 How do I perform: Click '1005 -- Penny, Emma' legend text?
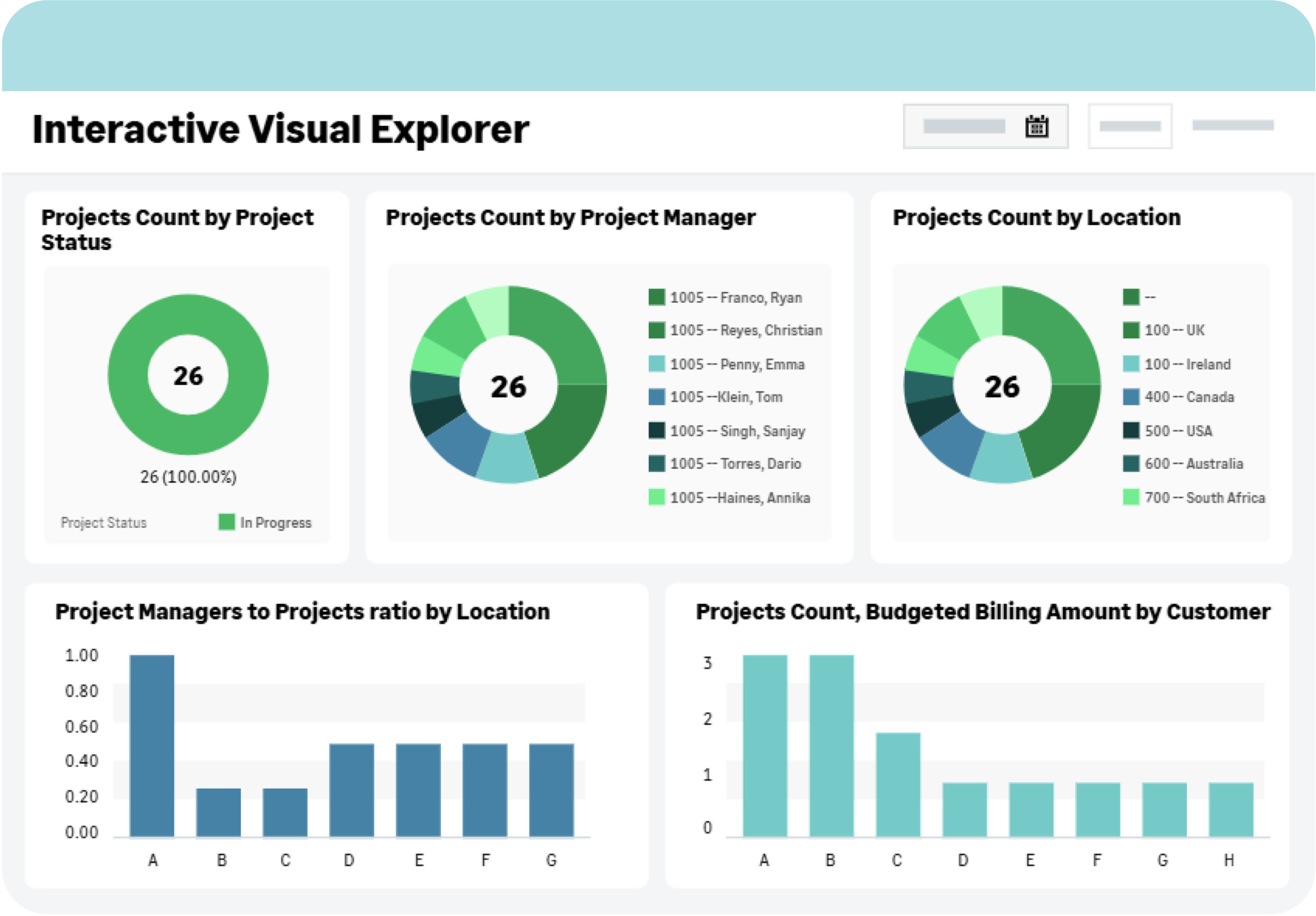pos(738,364)
